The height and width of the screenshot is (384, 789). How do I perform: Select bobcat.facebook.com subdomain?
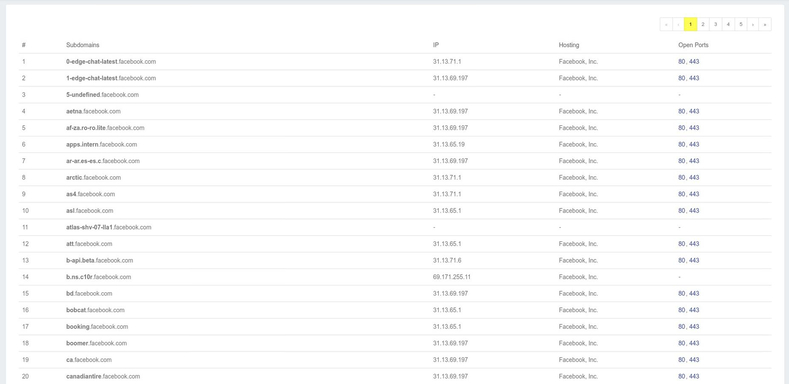(x=95, y=310)
